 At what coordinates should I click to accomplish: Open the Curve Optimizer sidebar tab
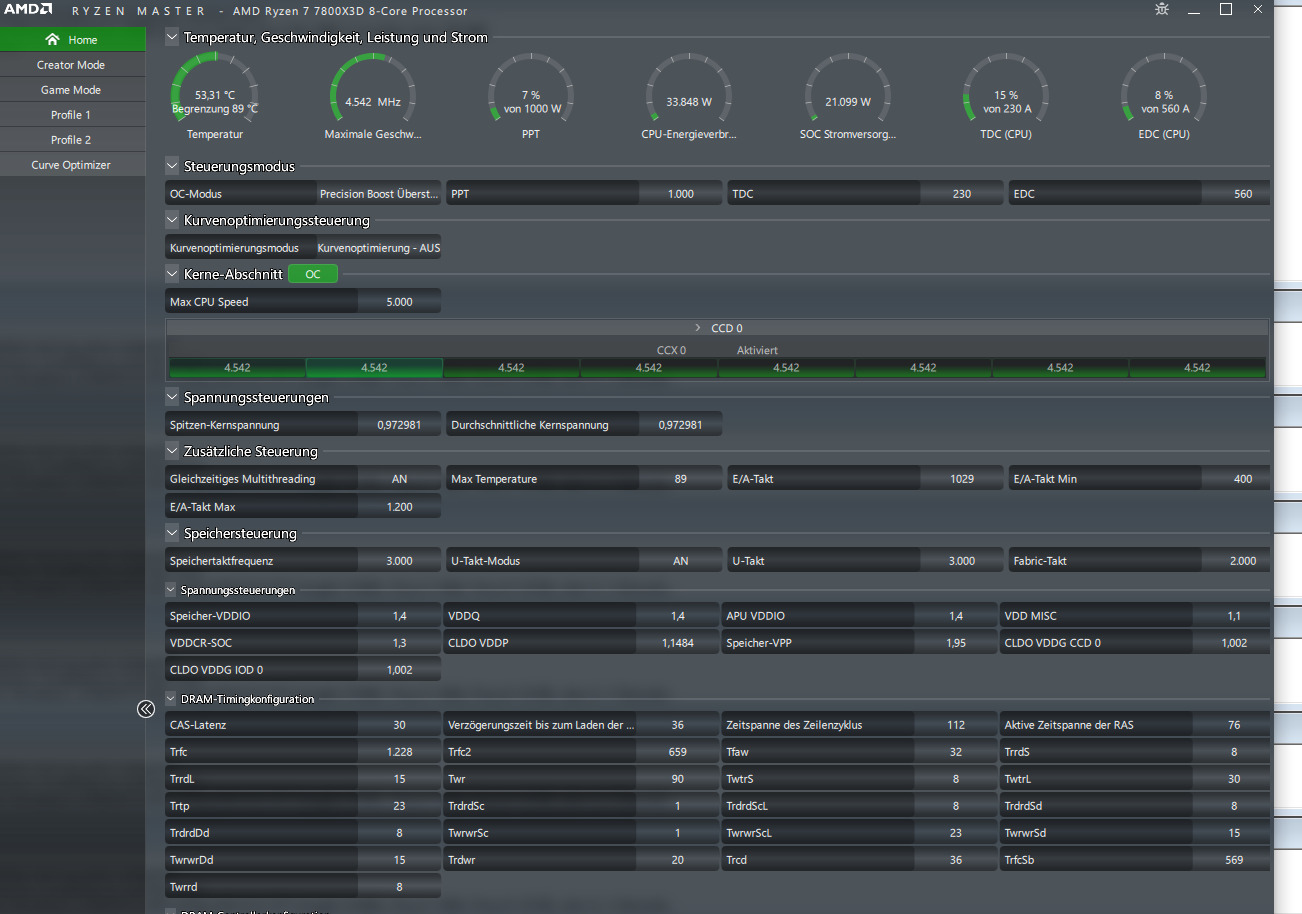[72, 165]
